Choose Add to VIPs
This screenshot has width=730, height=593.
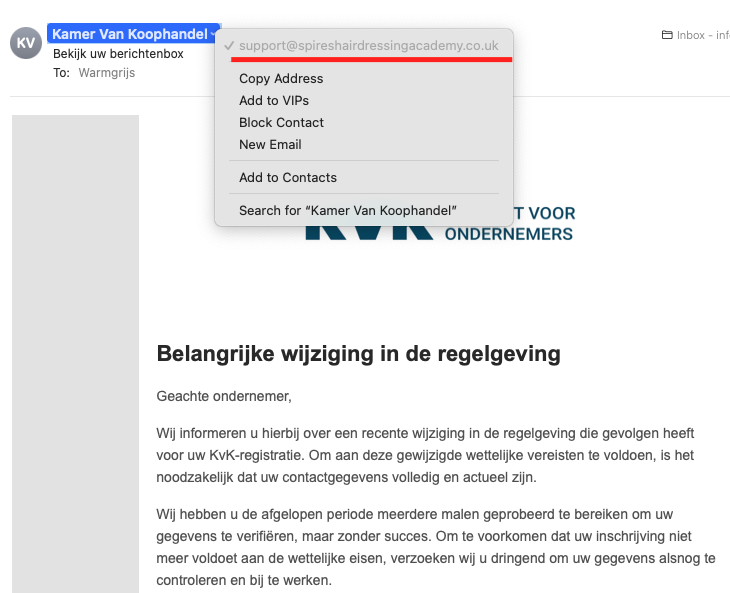[274, 100]
